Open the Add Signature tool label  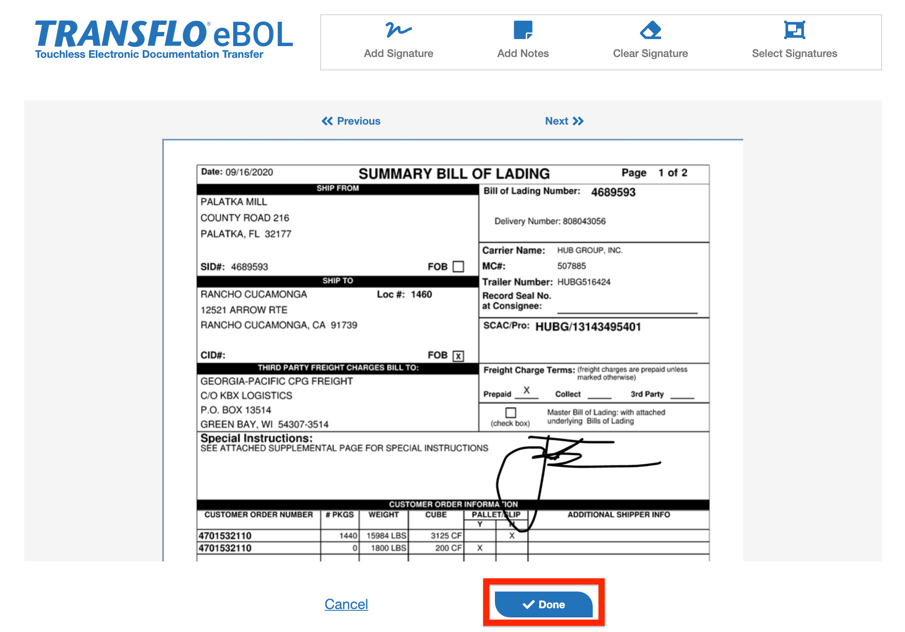tap(398, 53)
